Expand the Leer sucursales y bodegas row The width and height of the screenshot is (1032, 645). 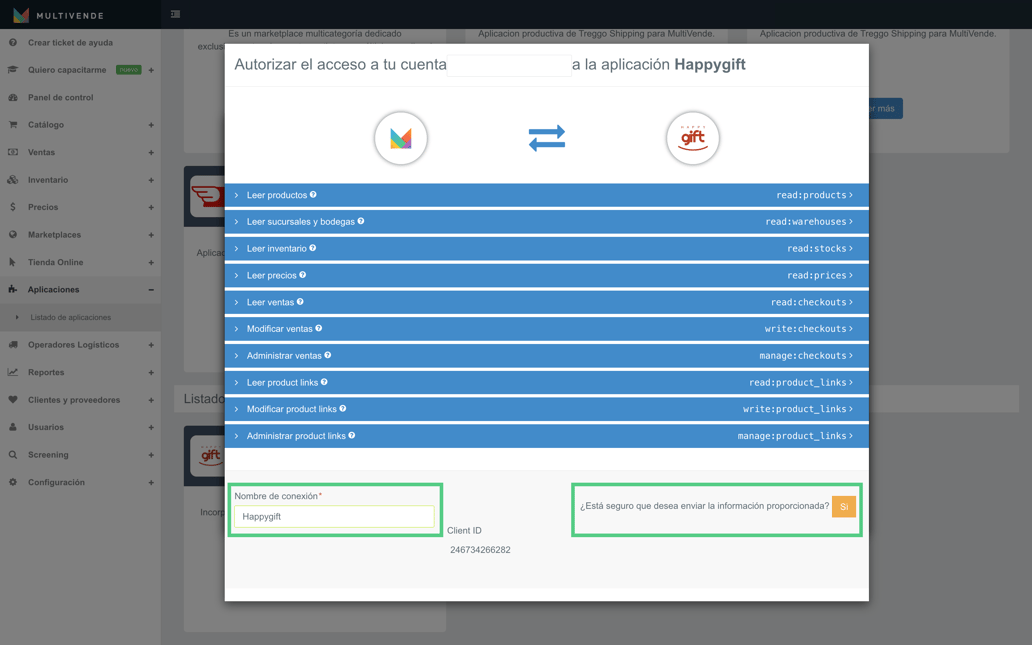point(546,222)
